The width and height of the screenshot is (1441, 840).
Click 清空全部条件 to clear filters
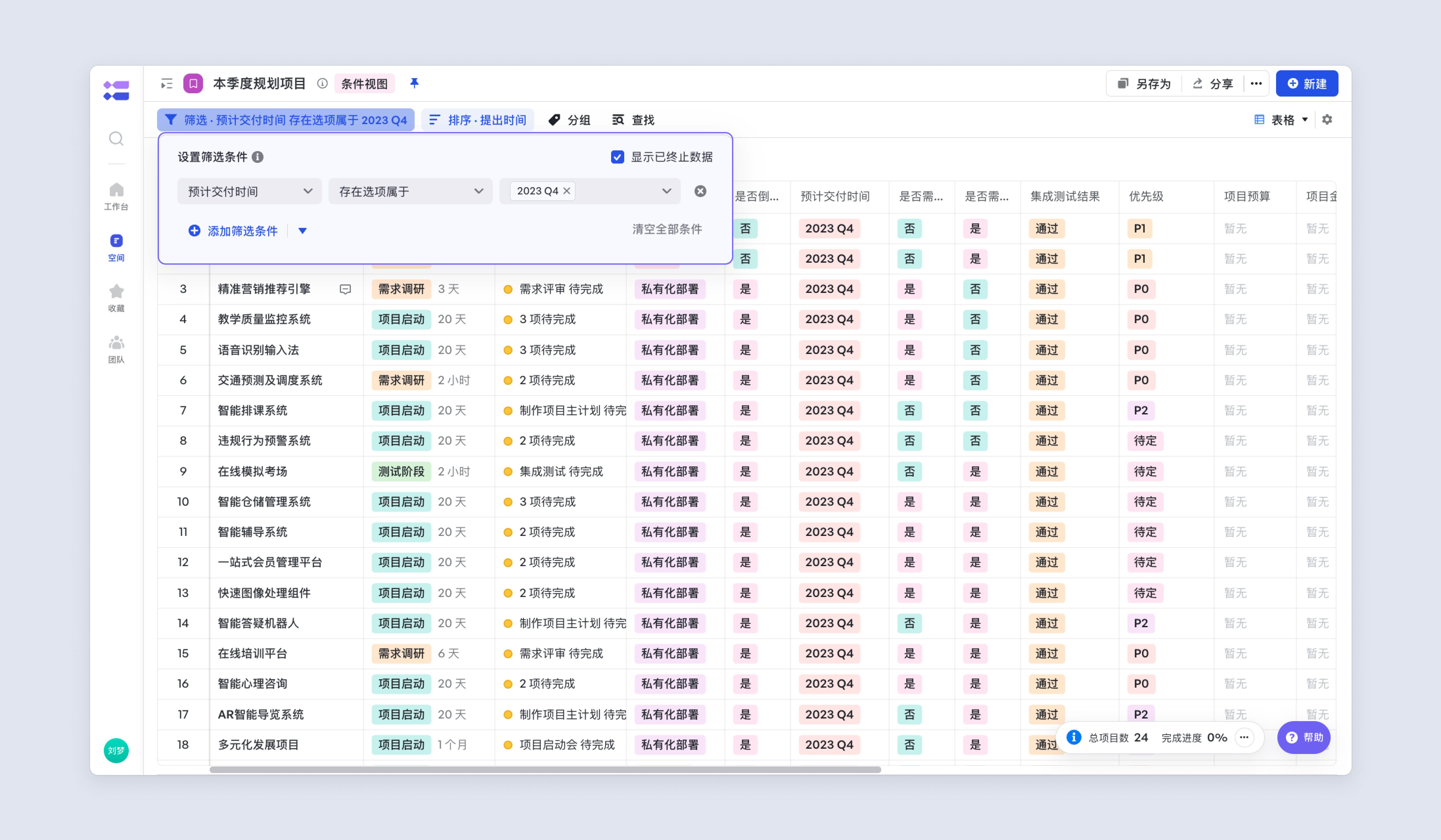667,229
